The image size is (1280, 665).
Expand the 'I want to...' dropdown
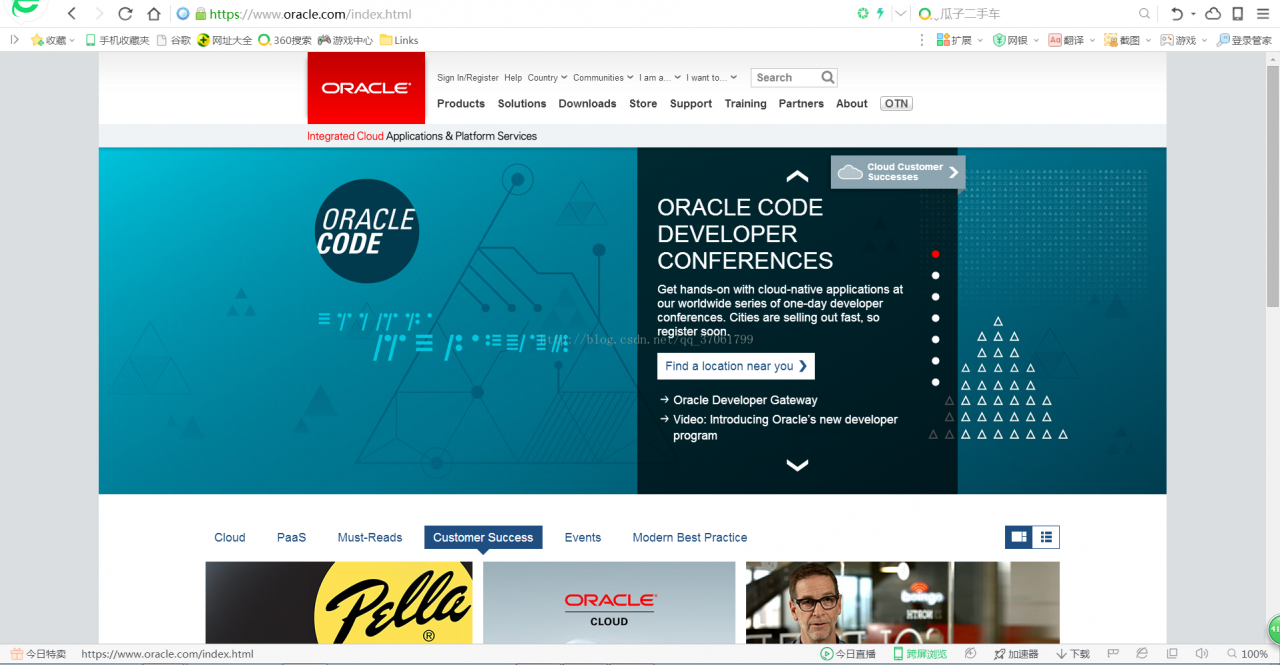pyautogui.click(x=712, y=78)
